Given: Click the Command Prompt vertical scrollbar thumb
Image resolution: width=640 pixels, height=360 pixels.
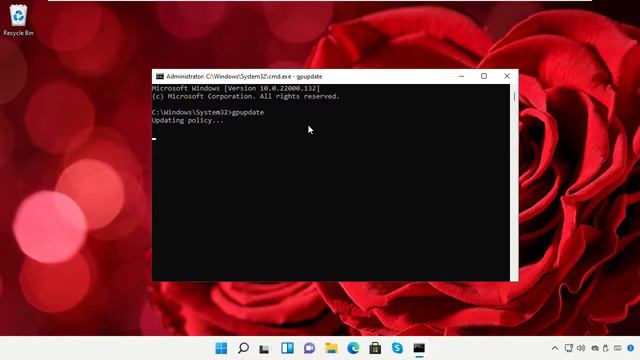Looking at the screenshot, I should 514,97.
